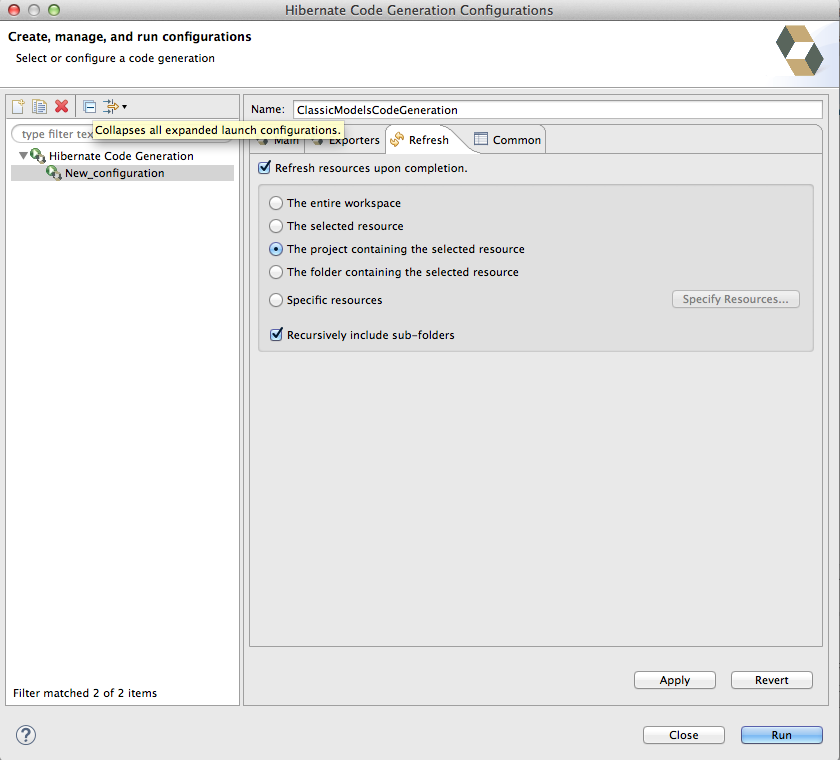Choose project containing the selected resource

pyautogui.click(x=276, y=249)
